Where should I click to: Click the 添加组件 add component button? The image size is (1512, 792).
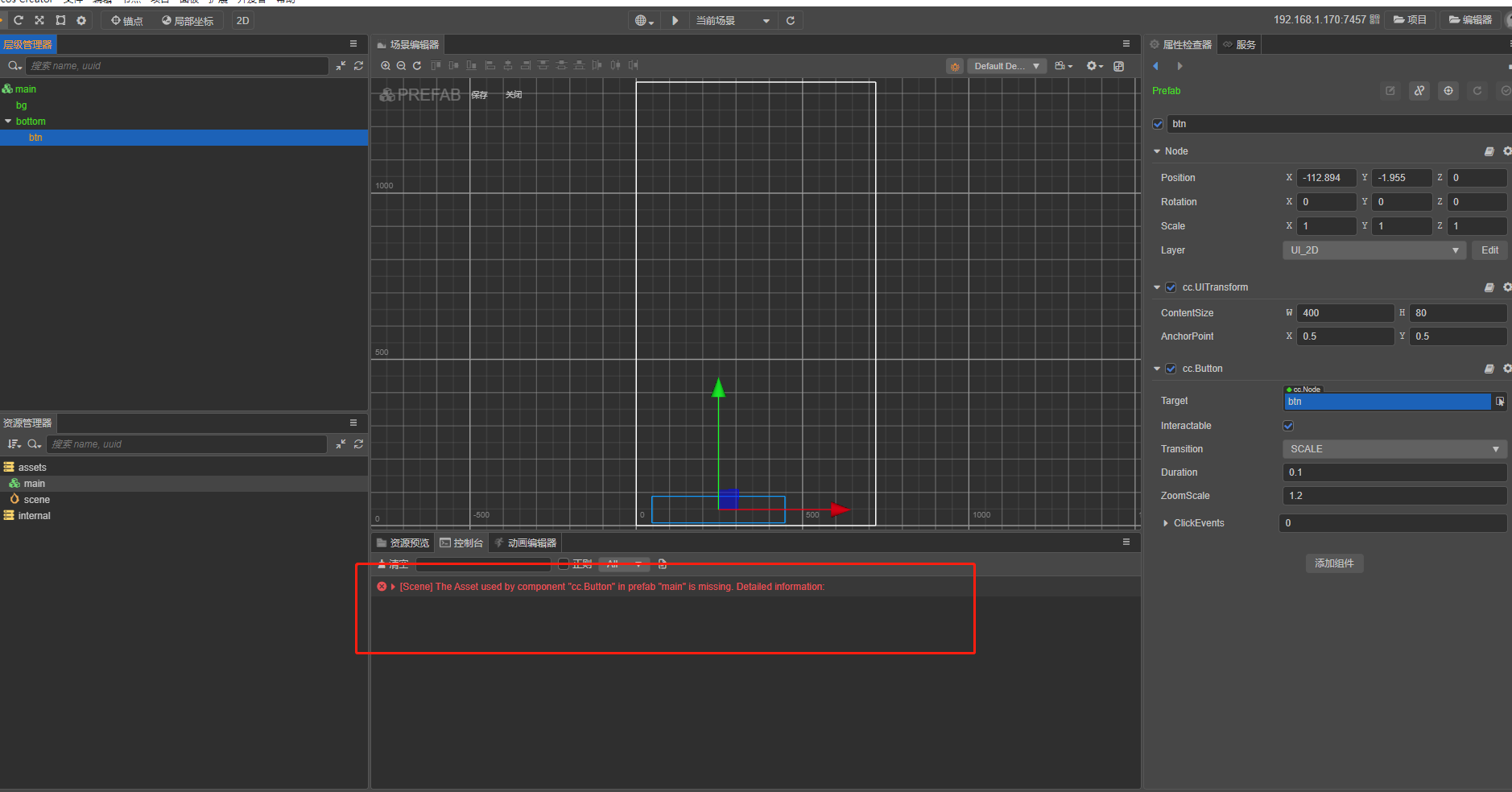tap(1334, 563)
